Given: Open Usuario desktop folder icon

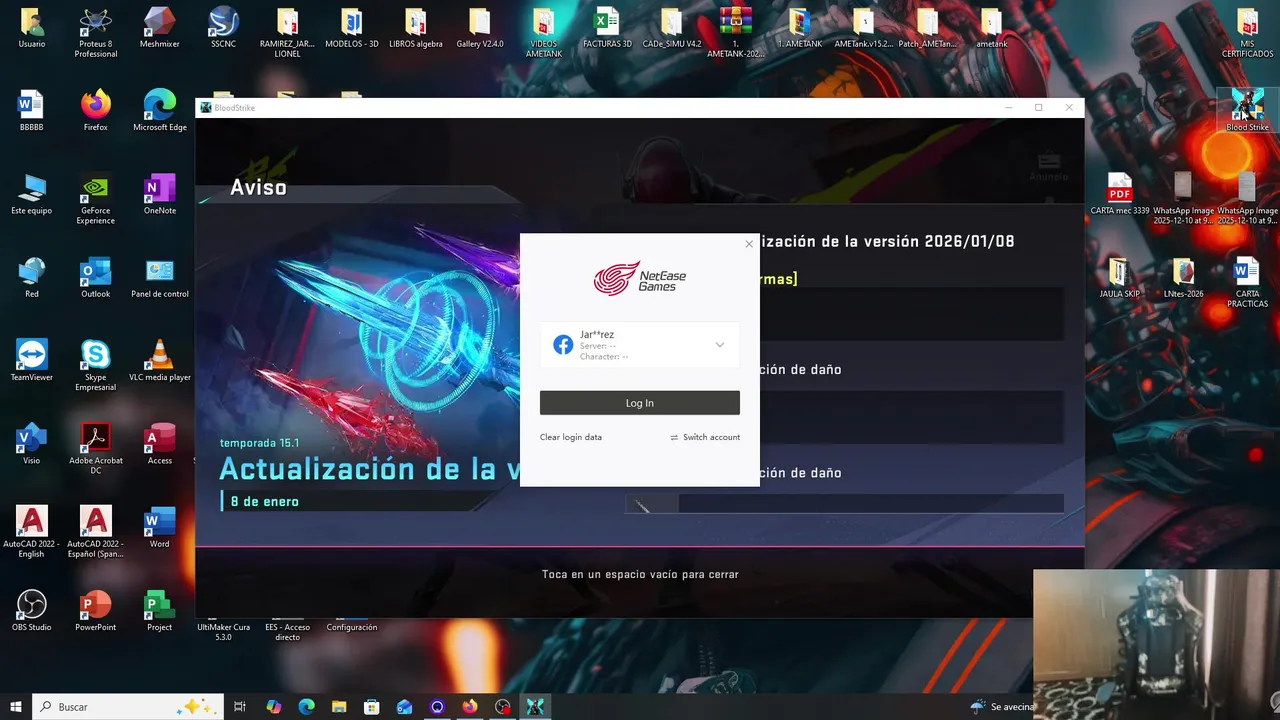Looking at the screenshot, I should tap(32, 28).
